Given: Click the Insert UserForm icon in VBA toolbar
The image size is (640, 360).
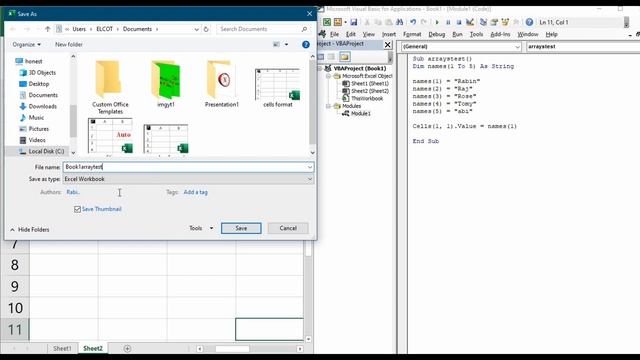Looking at the screenshot, I should (x=338, y=22).
